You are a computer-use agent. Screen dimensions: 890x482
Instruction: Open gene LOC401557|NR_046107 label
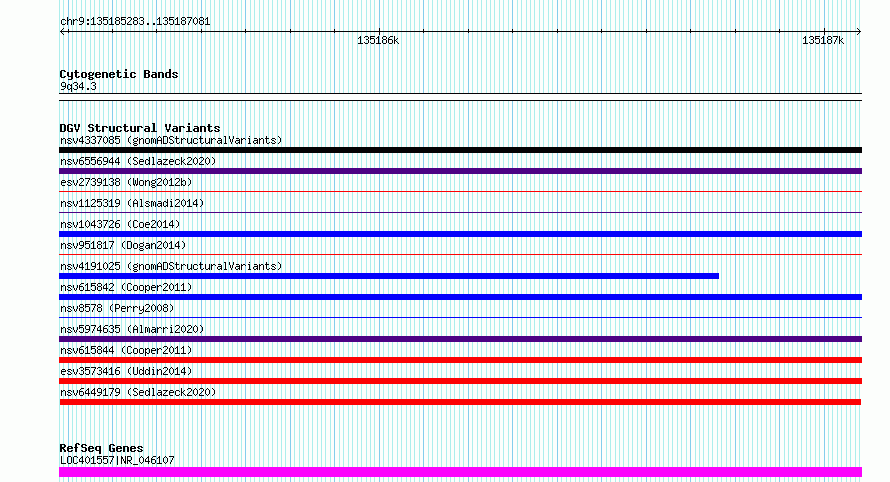pos(117,460)
